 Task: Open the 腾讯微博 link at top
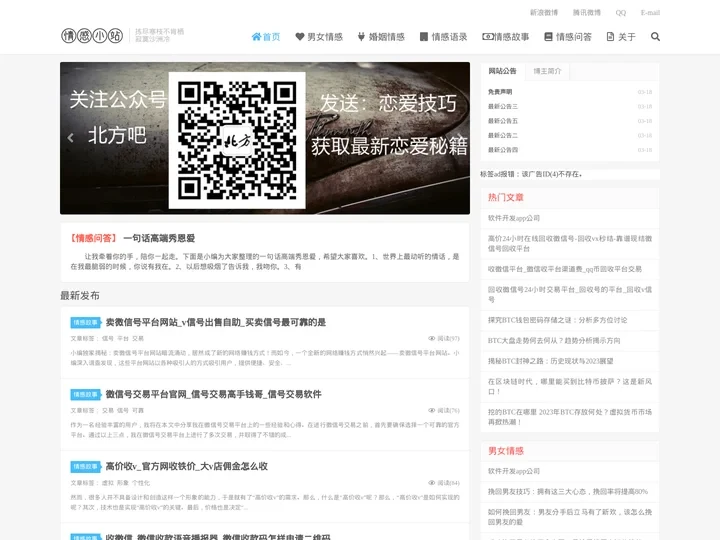586,13
